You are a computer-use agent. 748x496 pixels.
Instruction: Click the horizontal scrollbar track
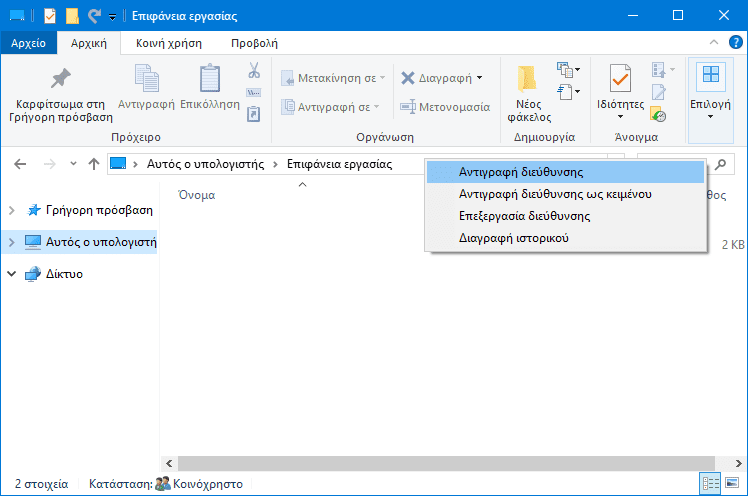[446, 463]
